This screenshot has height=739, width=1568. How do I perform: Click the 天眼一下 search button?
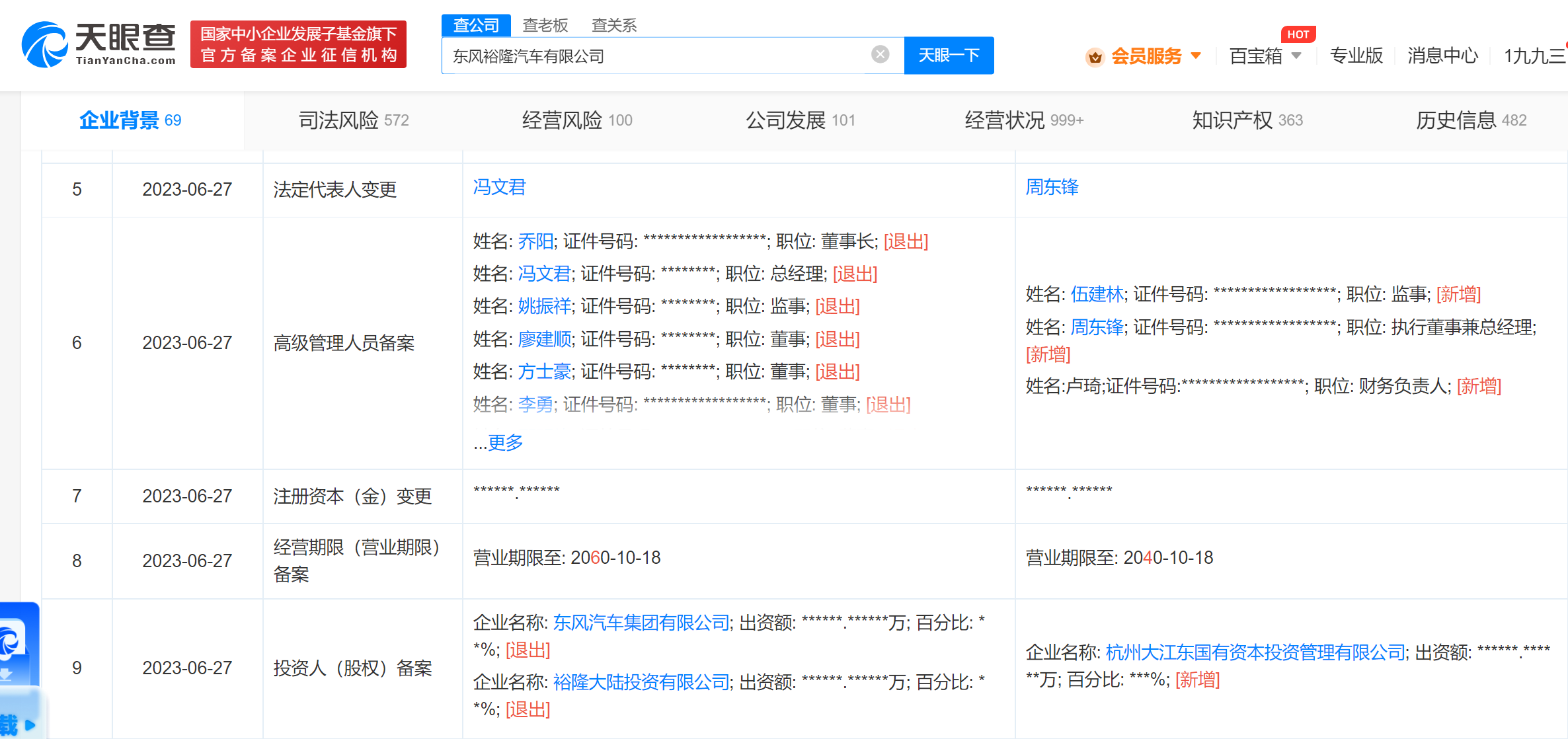(949, 56)
